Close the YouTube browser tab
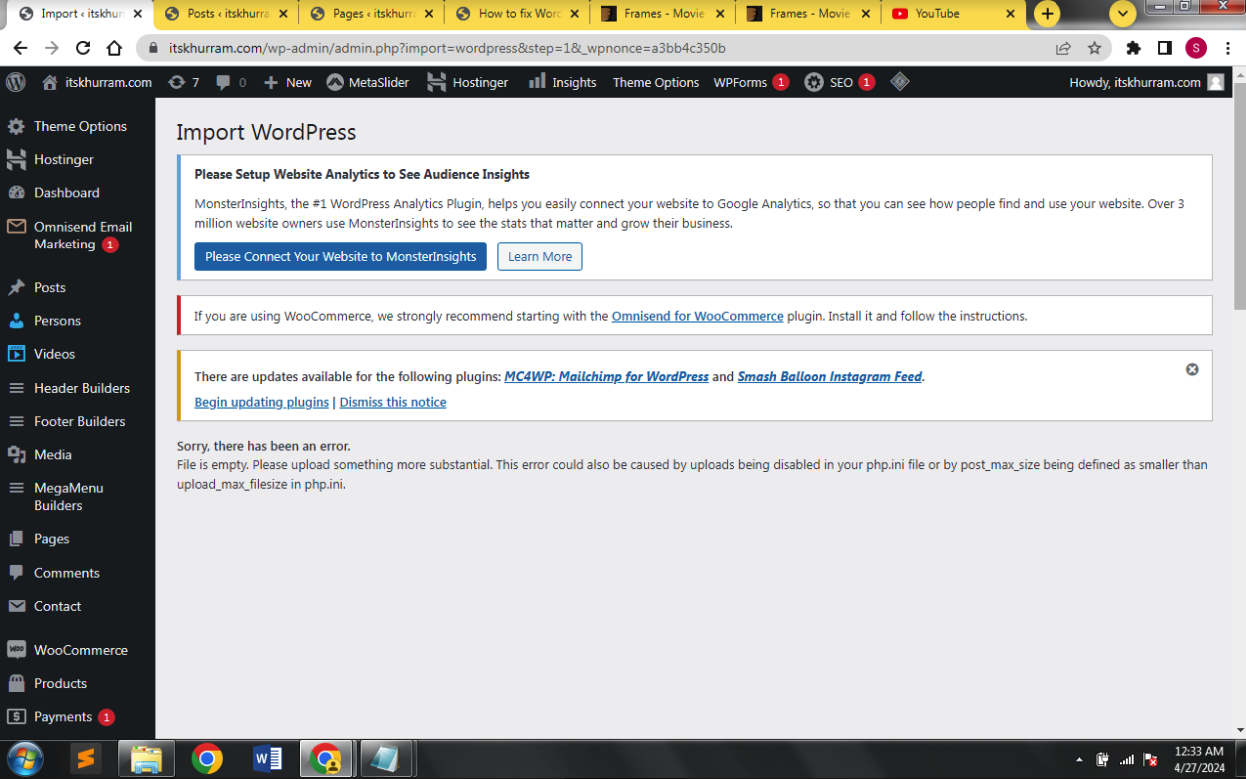The image size is (1246, 779). (1010, 14)
